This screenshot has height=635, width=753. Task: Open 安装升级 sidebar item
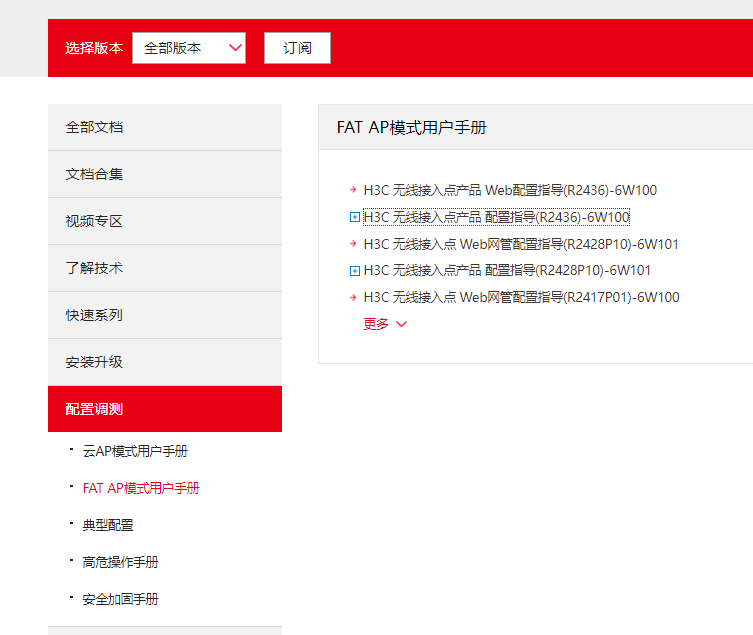click(x=165, y=362)
